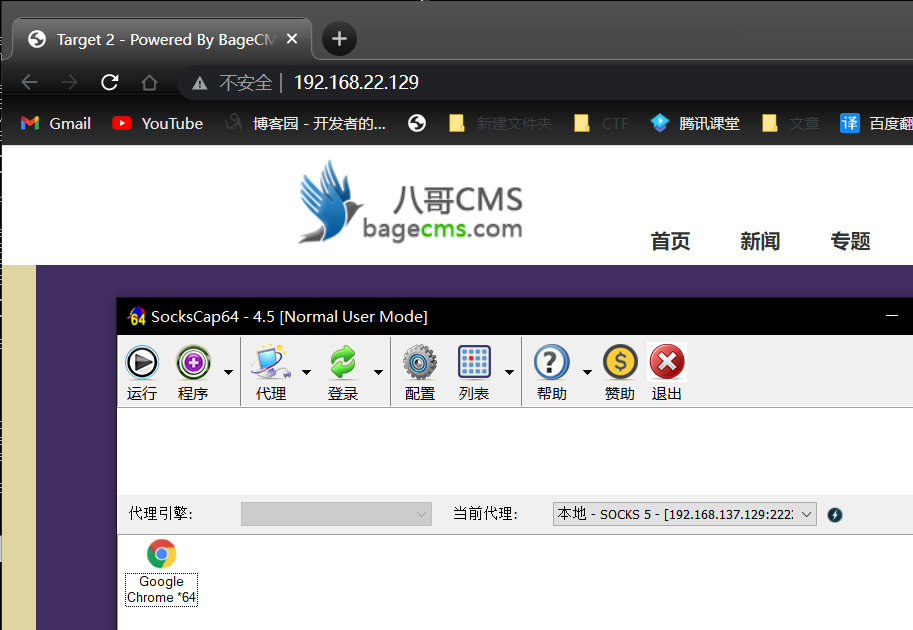Viewport: 913px width, 630px height.
Task: Open a new browser tab
Action: point(339,39)
